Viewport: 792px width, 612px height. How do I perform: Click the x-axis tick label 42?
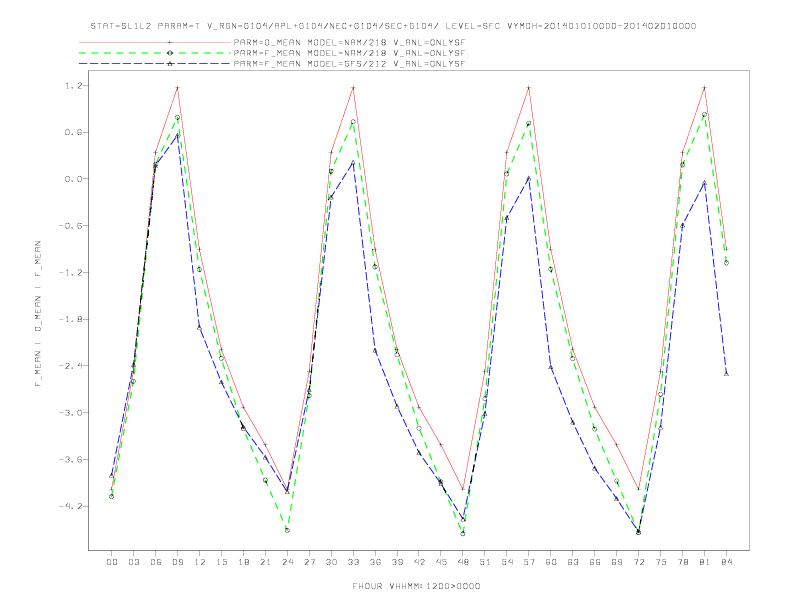[x=419, y=562]
